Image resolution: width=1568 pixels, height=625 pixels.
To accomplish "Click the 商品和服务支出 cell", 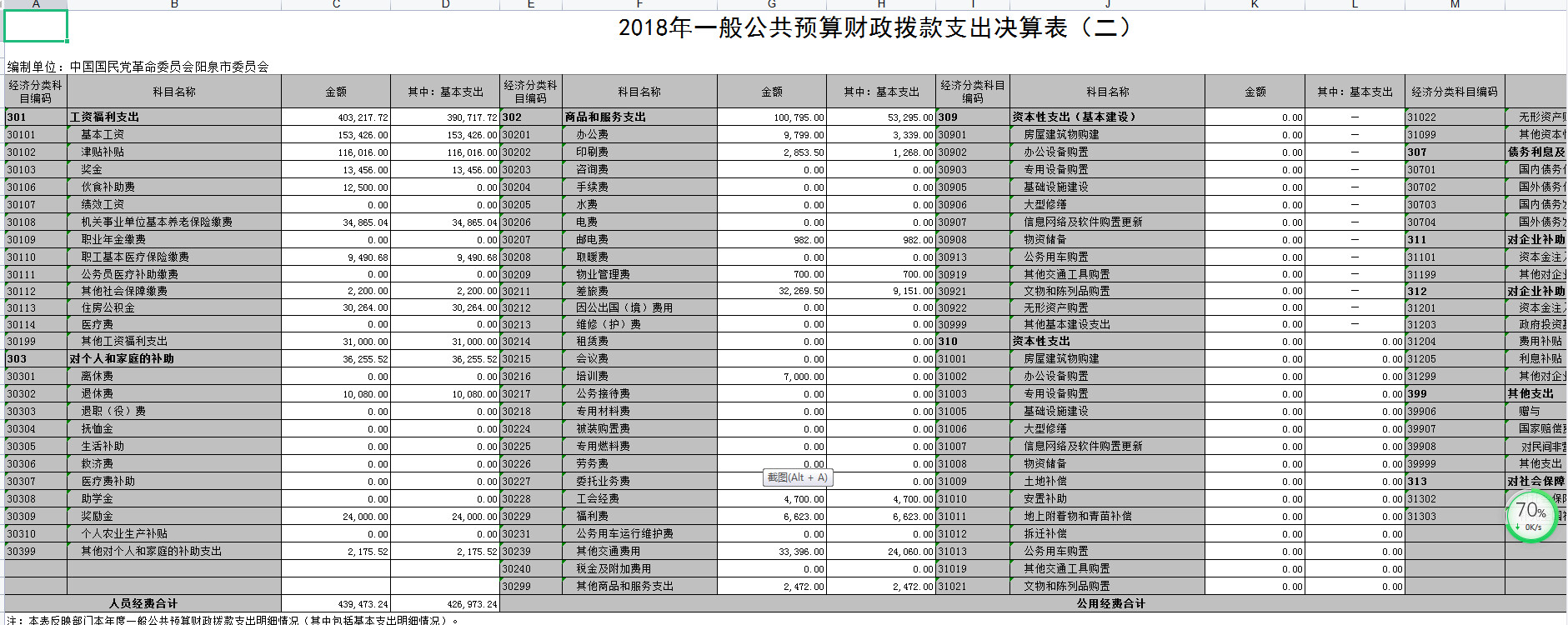I will pos(639,117).
